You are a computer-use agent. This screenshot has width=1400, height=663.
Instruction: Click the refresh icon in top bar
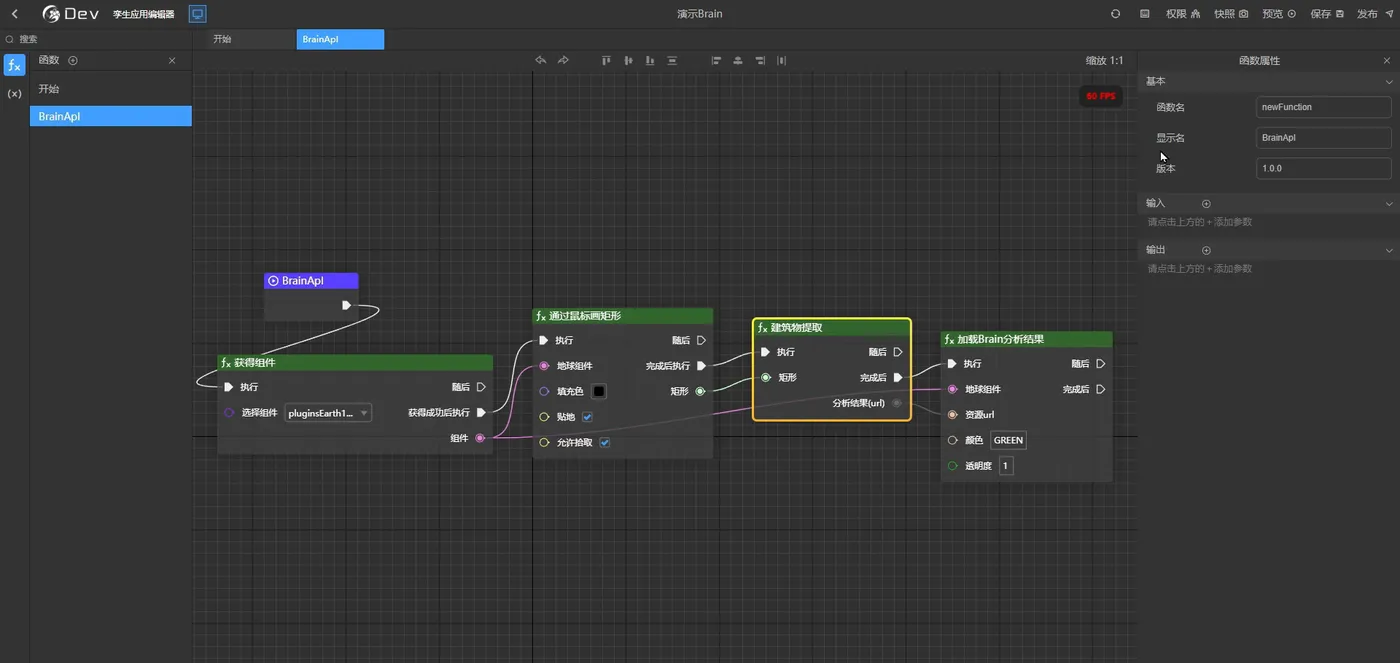click(1116, 14)
